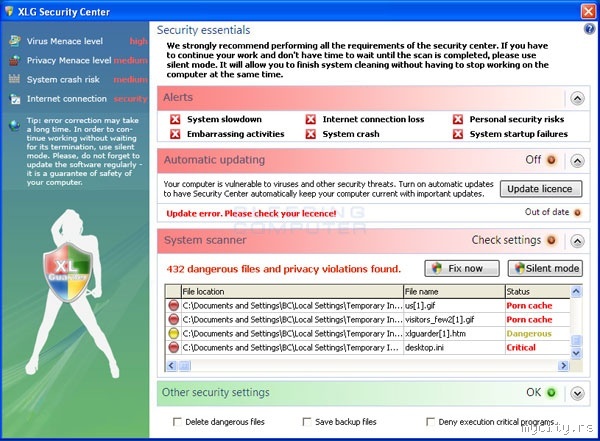Click the Privacy Menace level icon

click(x=15, y=60)
